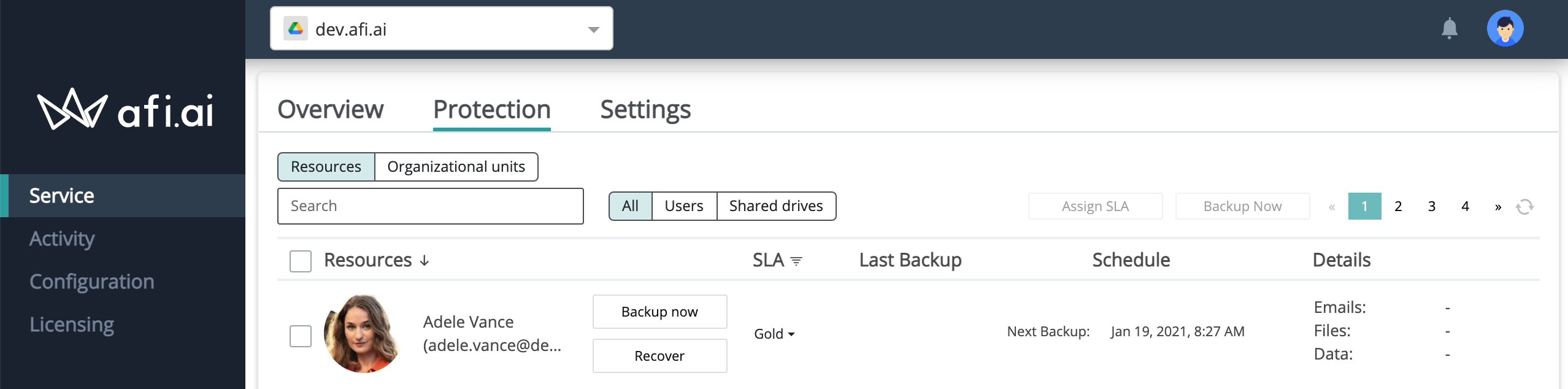Click the Google Drive icon in domain selector

(296, 28)
